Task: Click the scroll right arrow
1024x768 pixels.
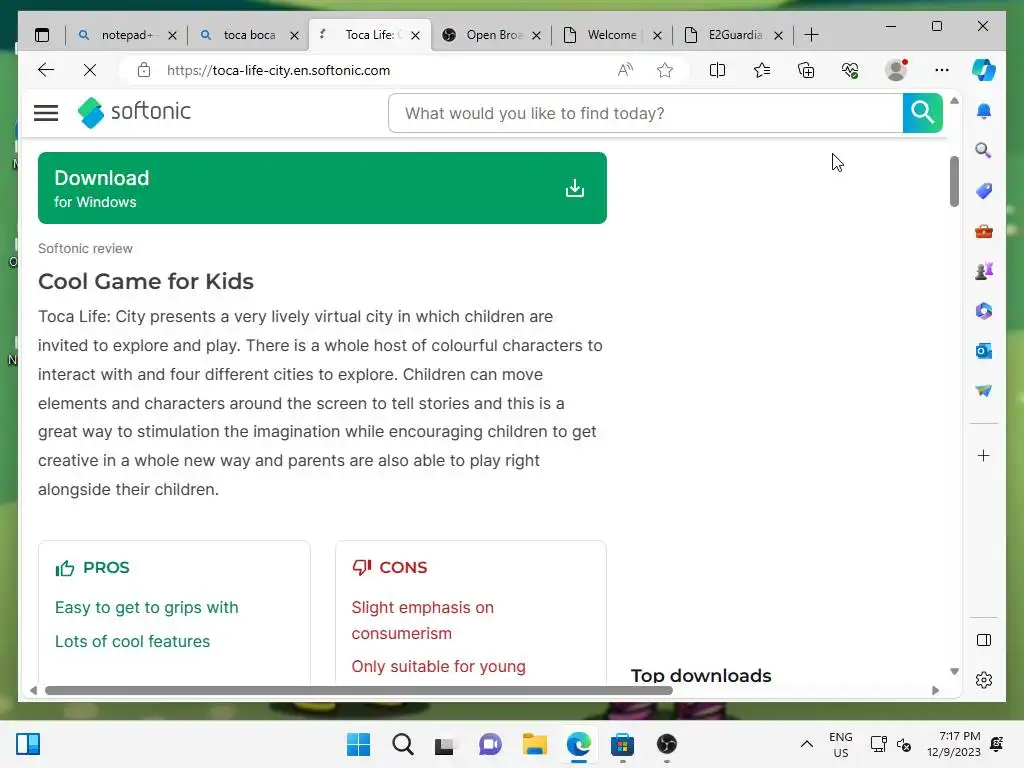Action: 935,690
